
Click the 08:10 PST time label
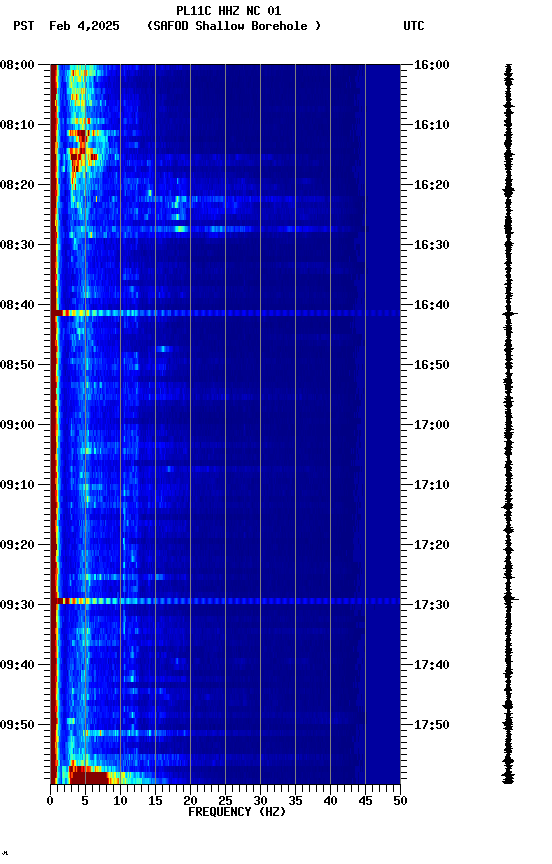point(17,125)
